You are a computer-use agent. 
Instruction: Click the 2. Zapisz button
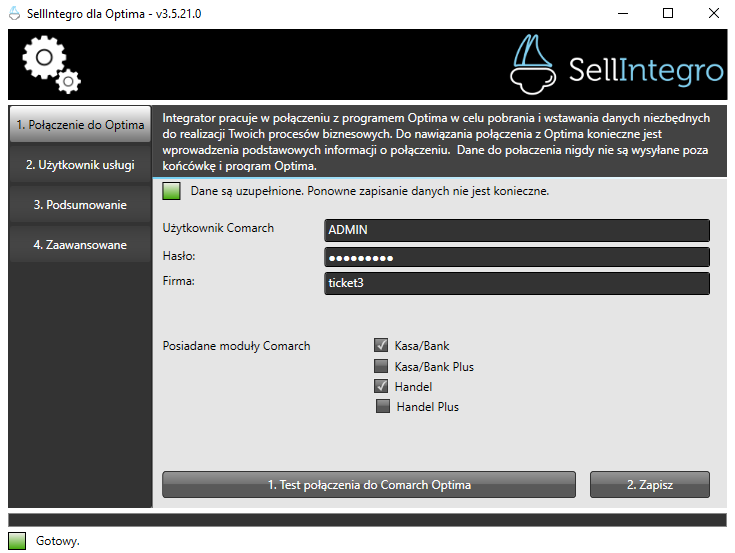[650, 485]
